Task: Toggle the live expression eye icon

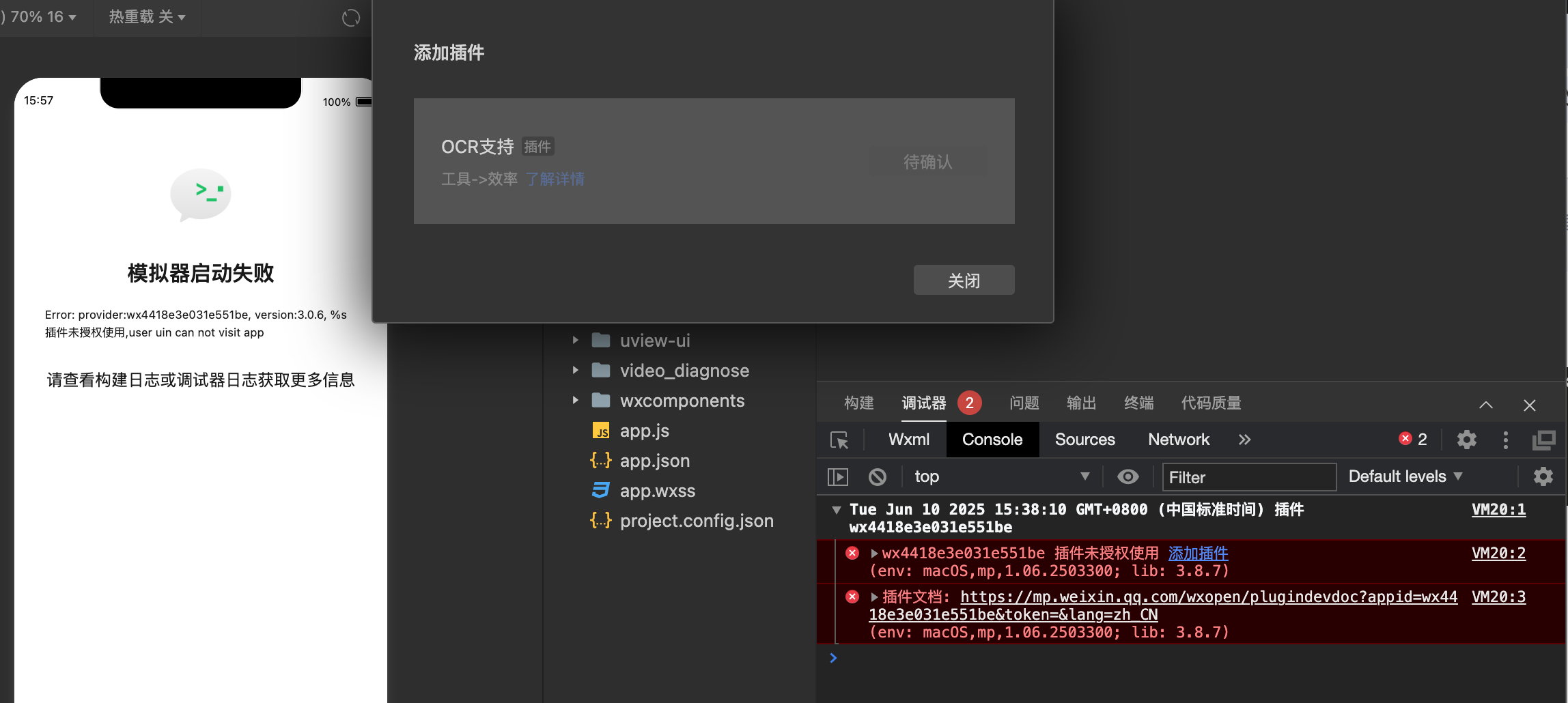Action: pos(1128,476)
